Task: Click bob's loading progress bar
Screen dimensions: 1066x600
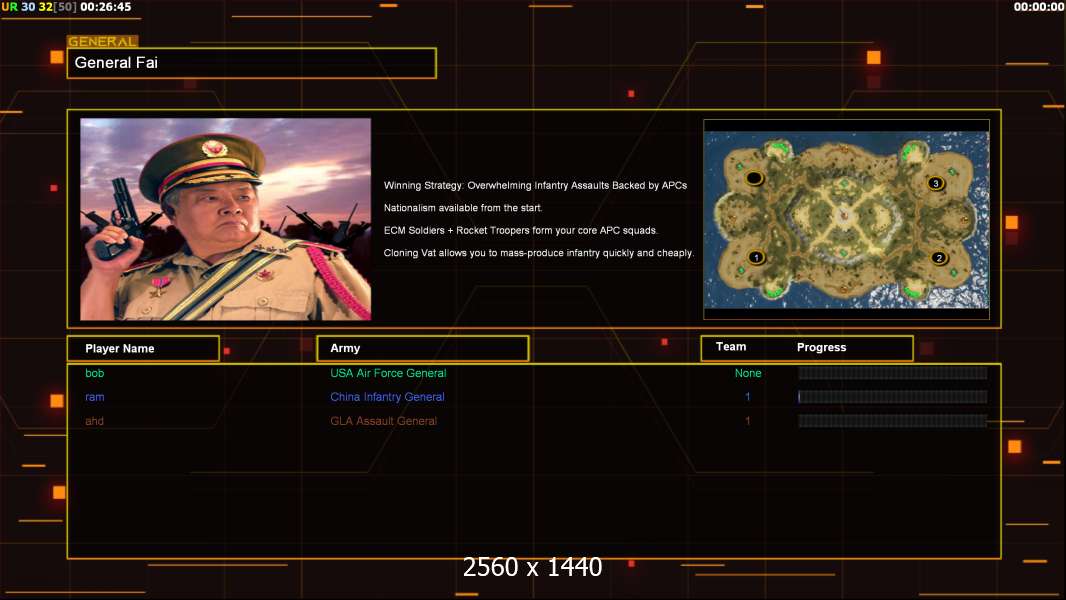Action: point(893,372)
